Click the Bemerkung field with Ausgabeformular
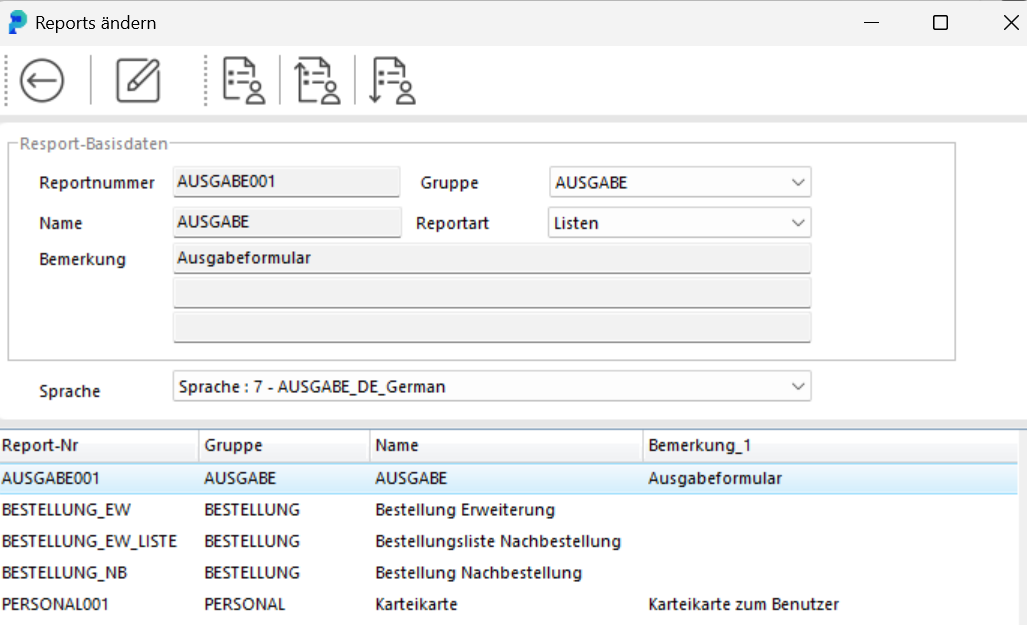Image resolution: width=1027 pixels, height=625 pixels. [491, 258]
